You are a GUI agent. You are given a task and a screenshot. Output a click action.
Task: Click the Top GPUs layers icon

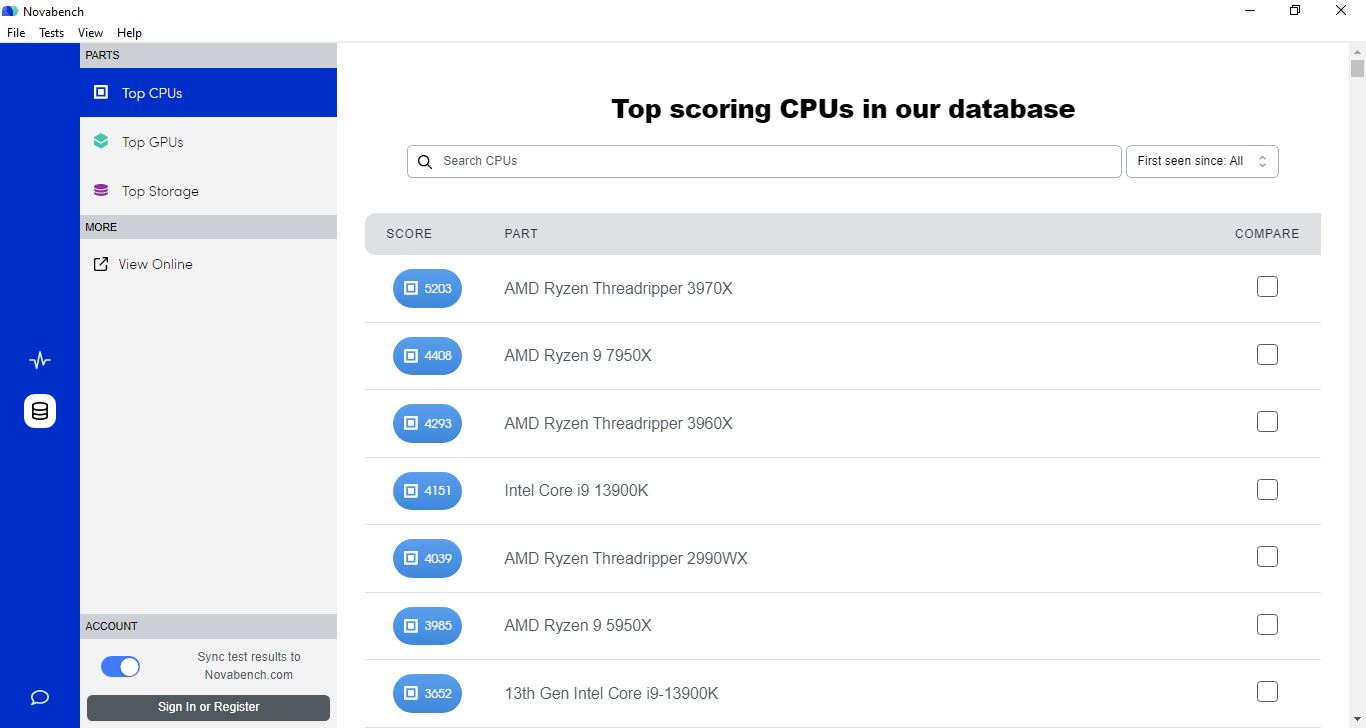[x=101, y=141]
